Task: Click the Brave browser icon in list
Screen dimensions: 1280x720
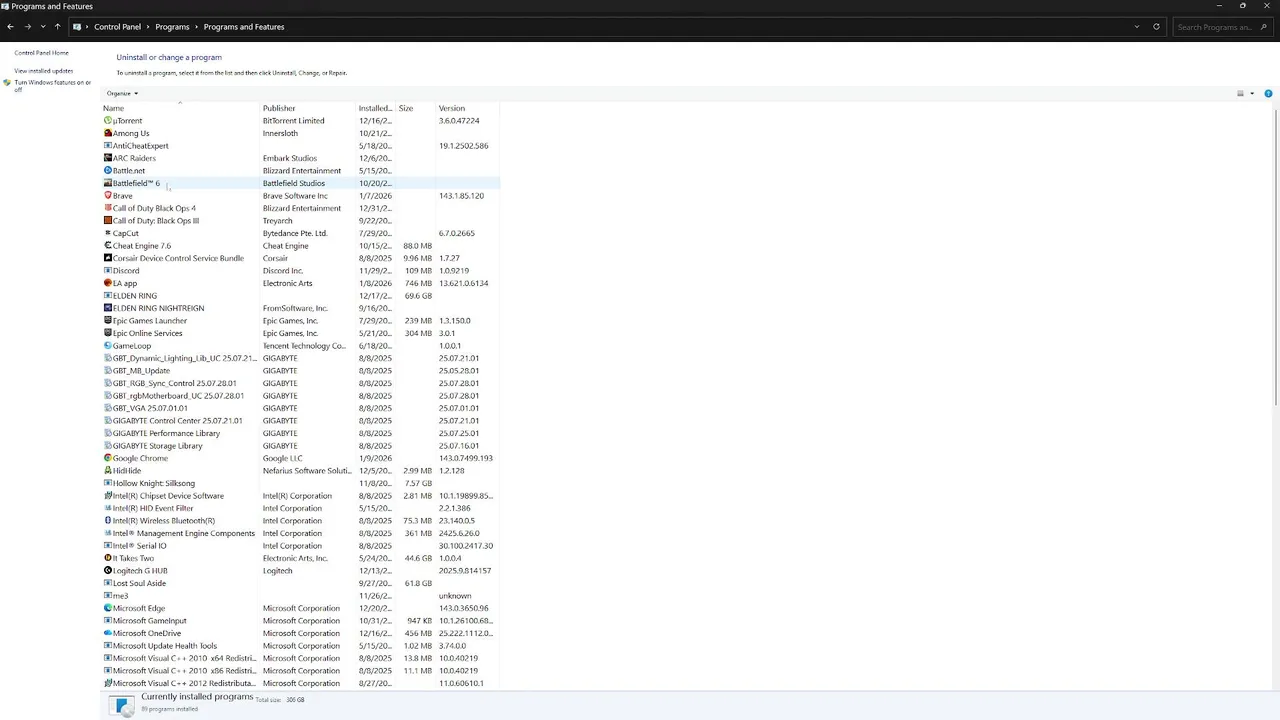Action: pyautogui.click(x=108, y=196)
